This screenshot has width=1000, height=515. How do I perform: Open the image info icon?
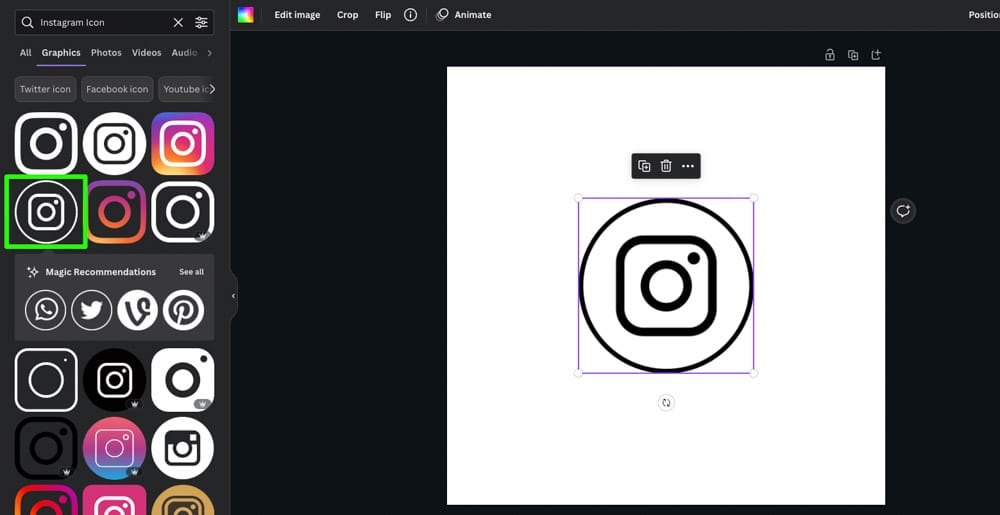click(x=411, y=15)
